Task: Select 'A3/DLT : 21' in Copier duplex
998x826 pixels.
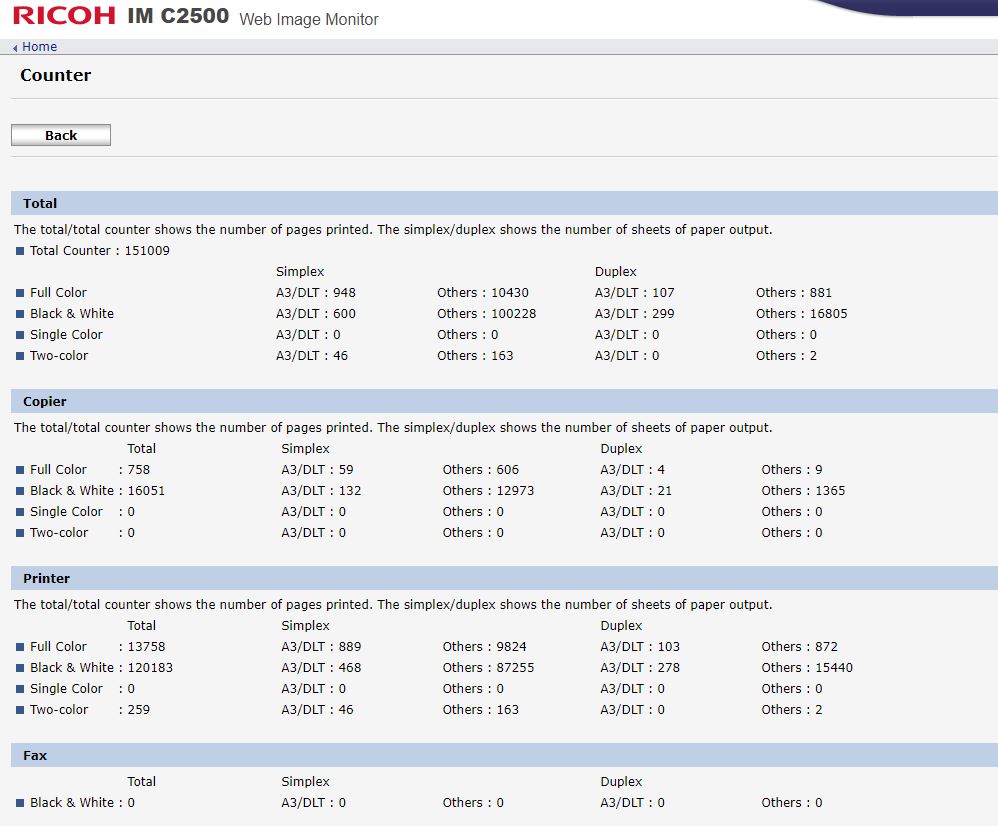Action: [x=636, y=490]
